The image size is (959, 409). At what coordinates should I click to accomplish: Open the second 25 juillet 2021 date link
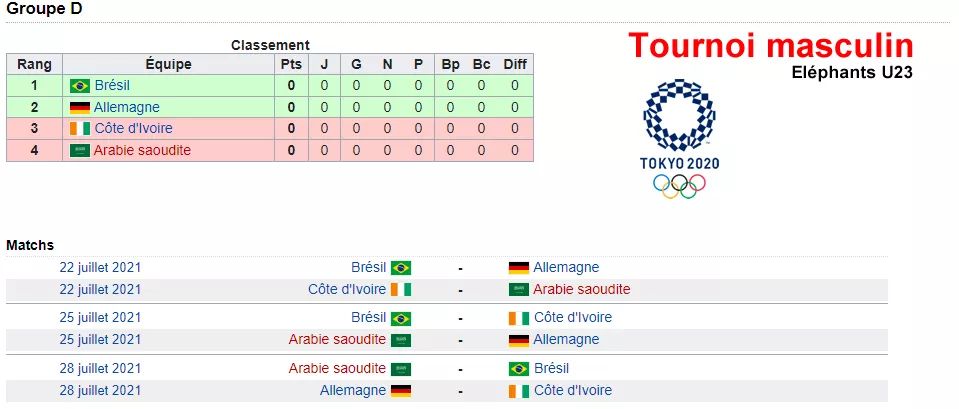100,339
